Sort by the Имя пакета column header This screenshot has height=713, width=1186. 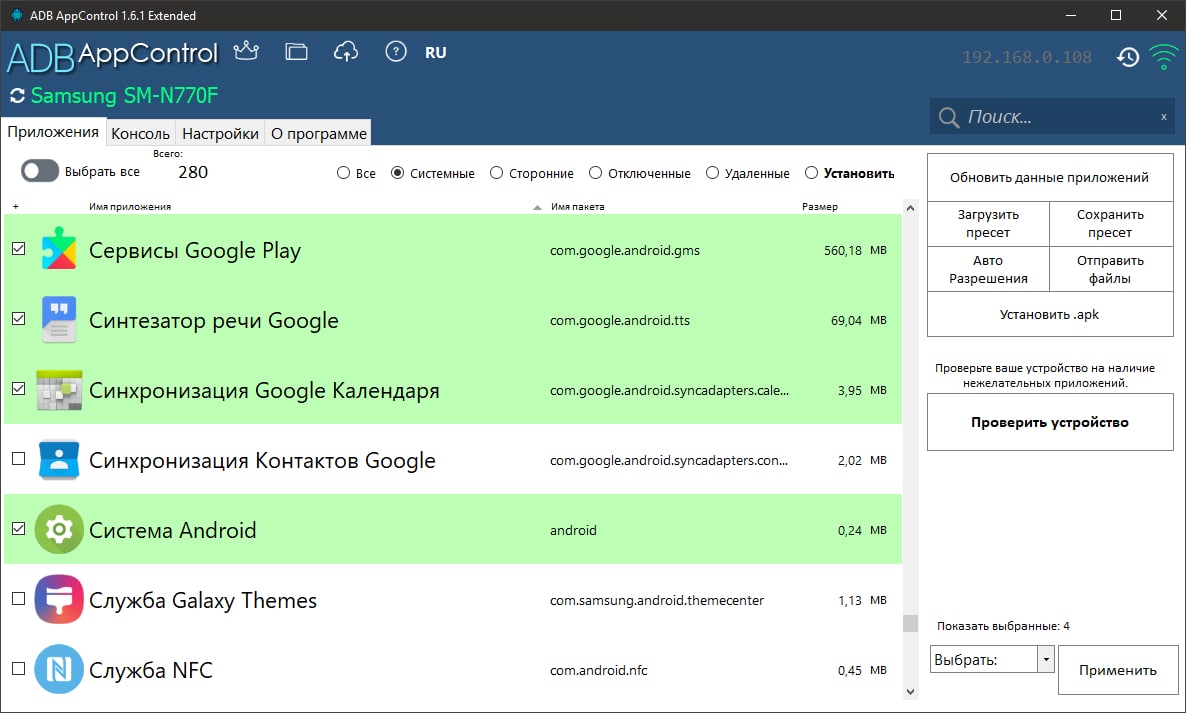coord(577,206)
